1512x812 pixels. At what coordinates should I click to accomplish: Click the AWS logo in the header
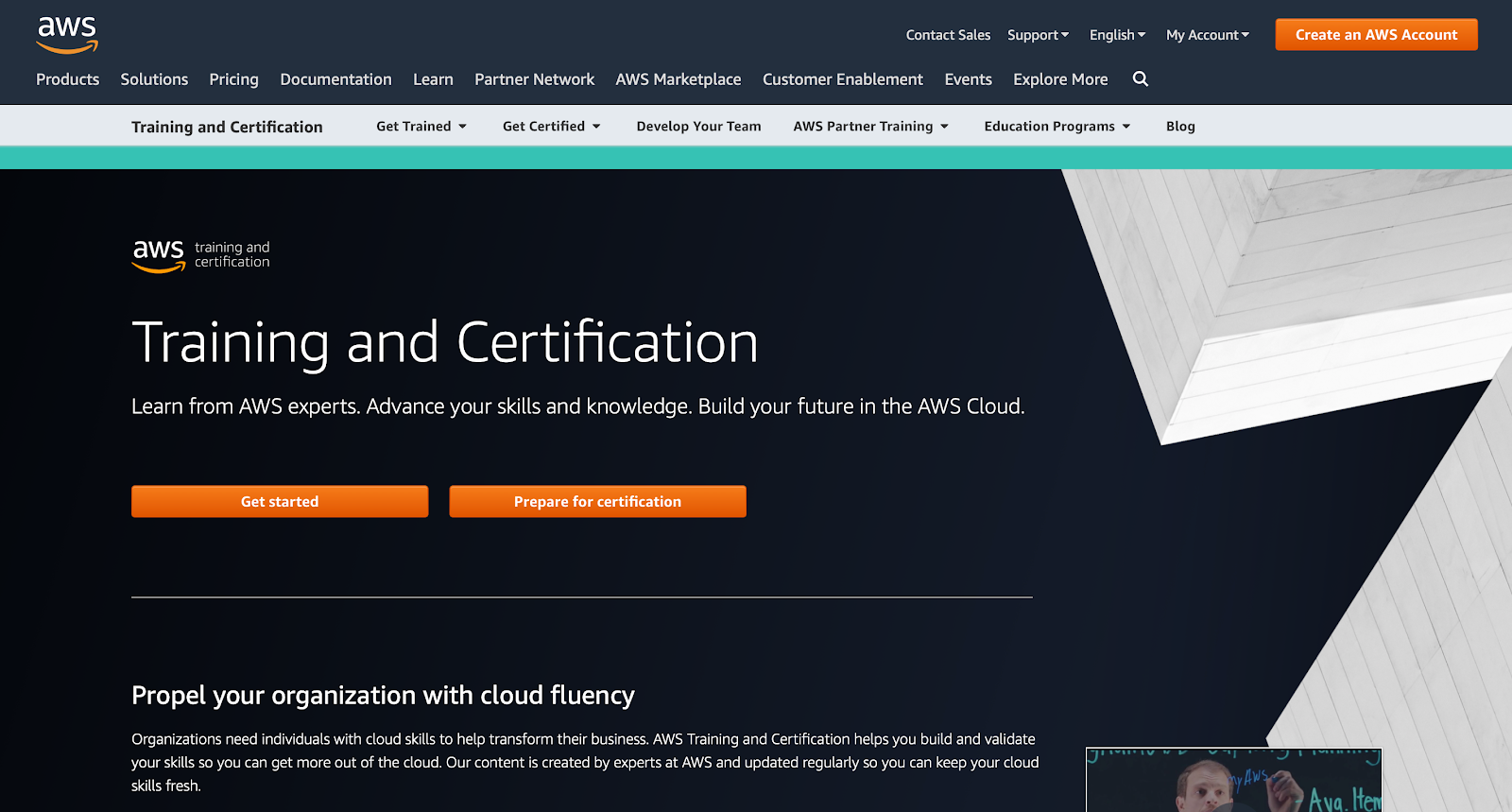(67, 35)
